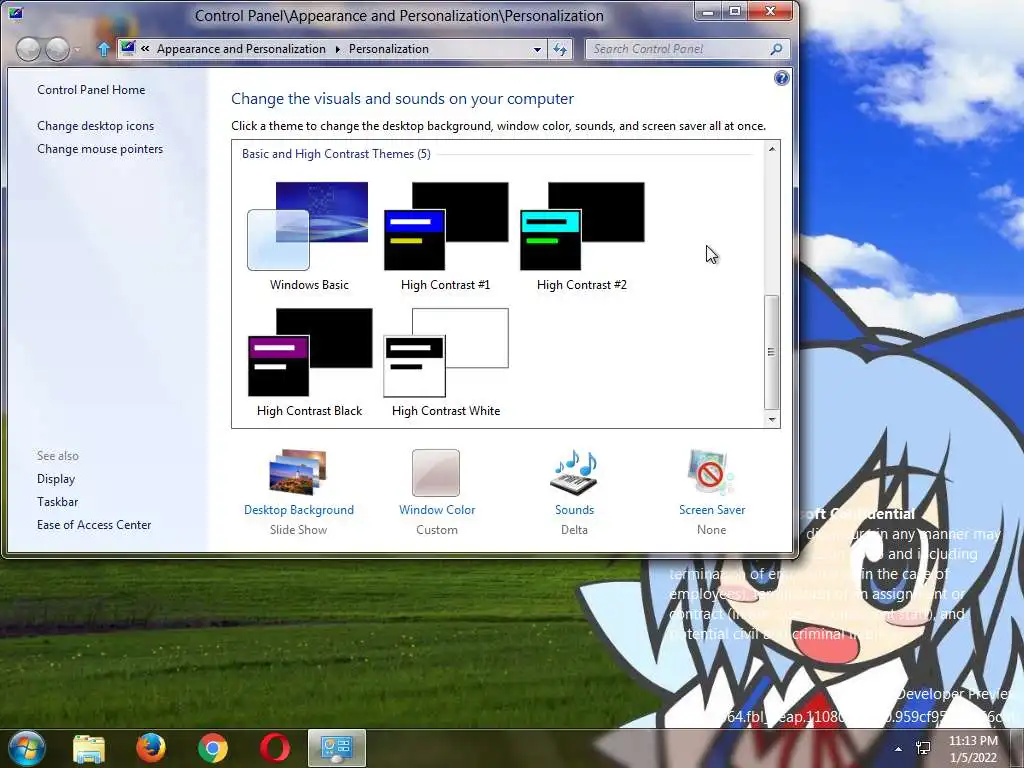Click the theme list scroll up arrow
The image size is (1024, 768).
click(772, 150)
